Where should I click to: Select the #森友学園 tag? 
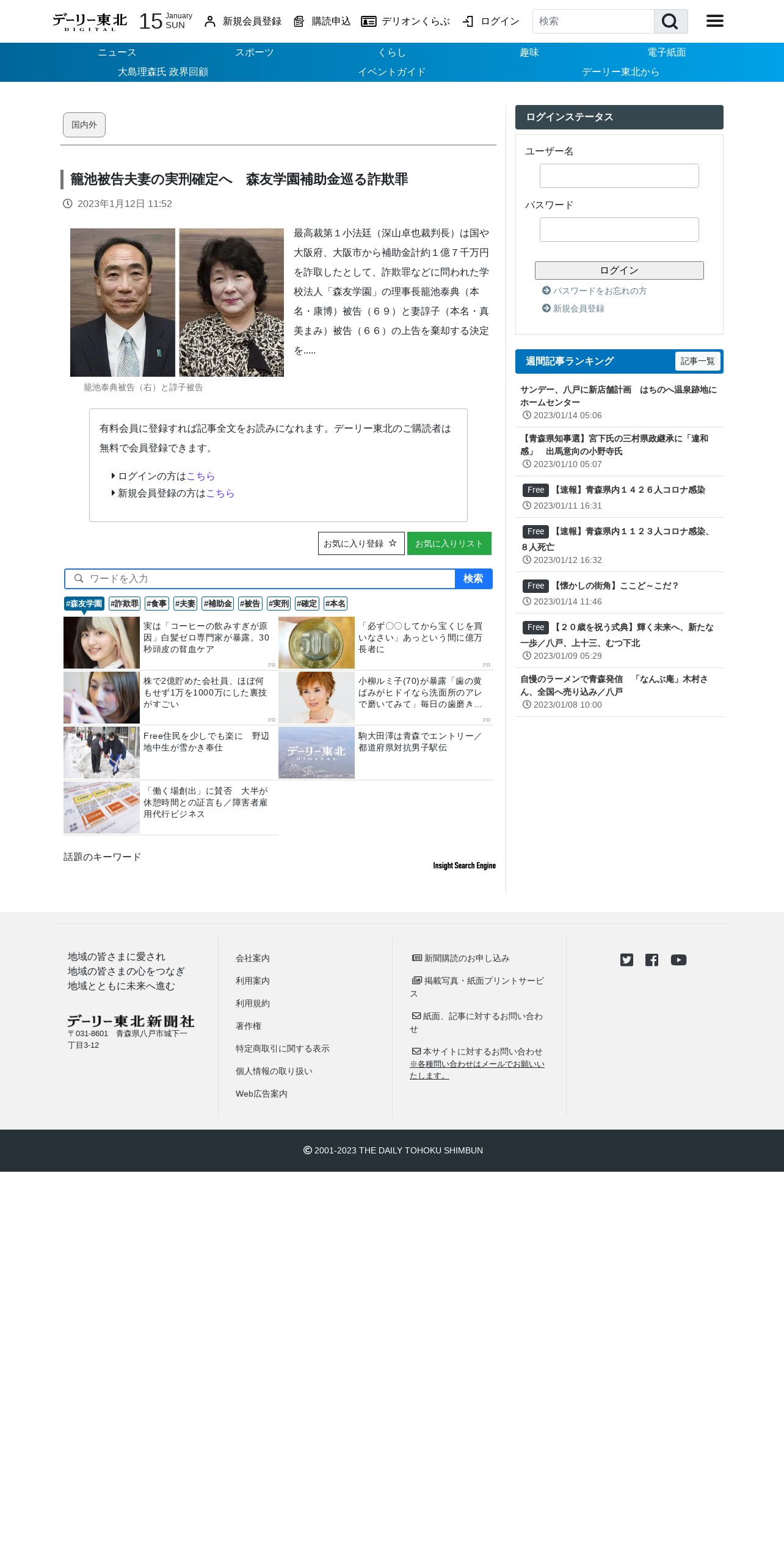tap(84, 604)
